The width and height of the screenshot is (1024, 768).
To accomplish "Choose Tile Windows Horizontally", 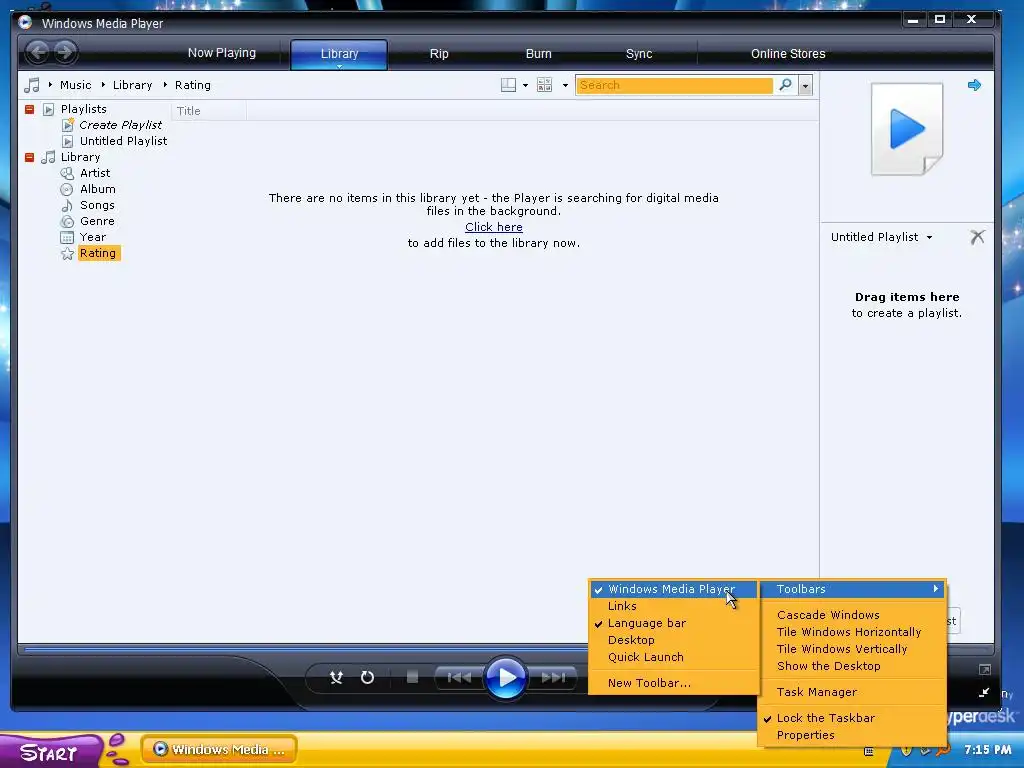I will pyautogui.click(x=852, y=632).
